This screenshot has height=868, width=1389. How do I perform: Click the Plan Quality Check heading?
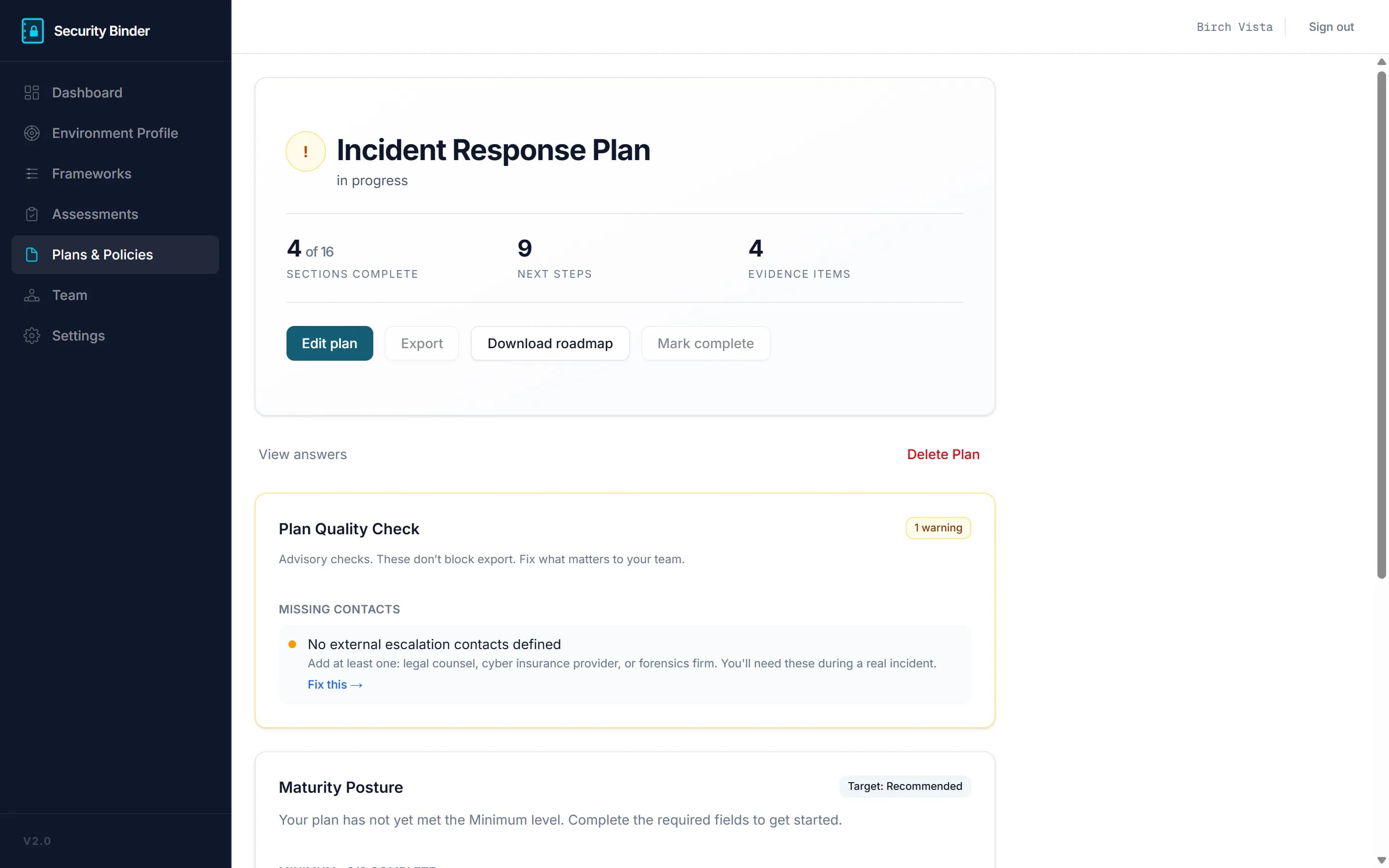(349, 529)
